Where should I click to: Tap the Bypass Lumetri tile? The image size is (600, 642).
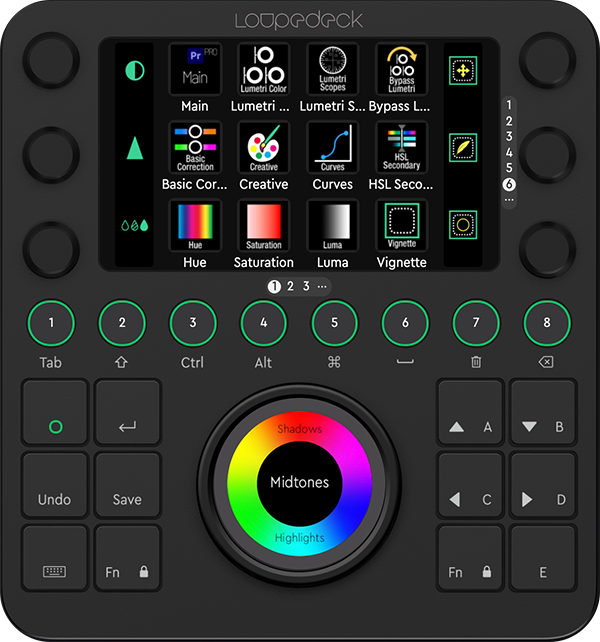coord(402,70)
